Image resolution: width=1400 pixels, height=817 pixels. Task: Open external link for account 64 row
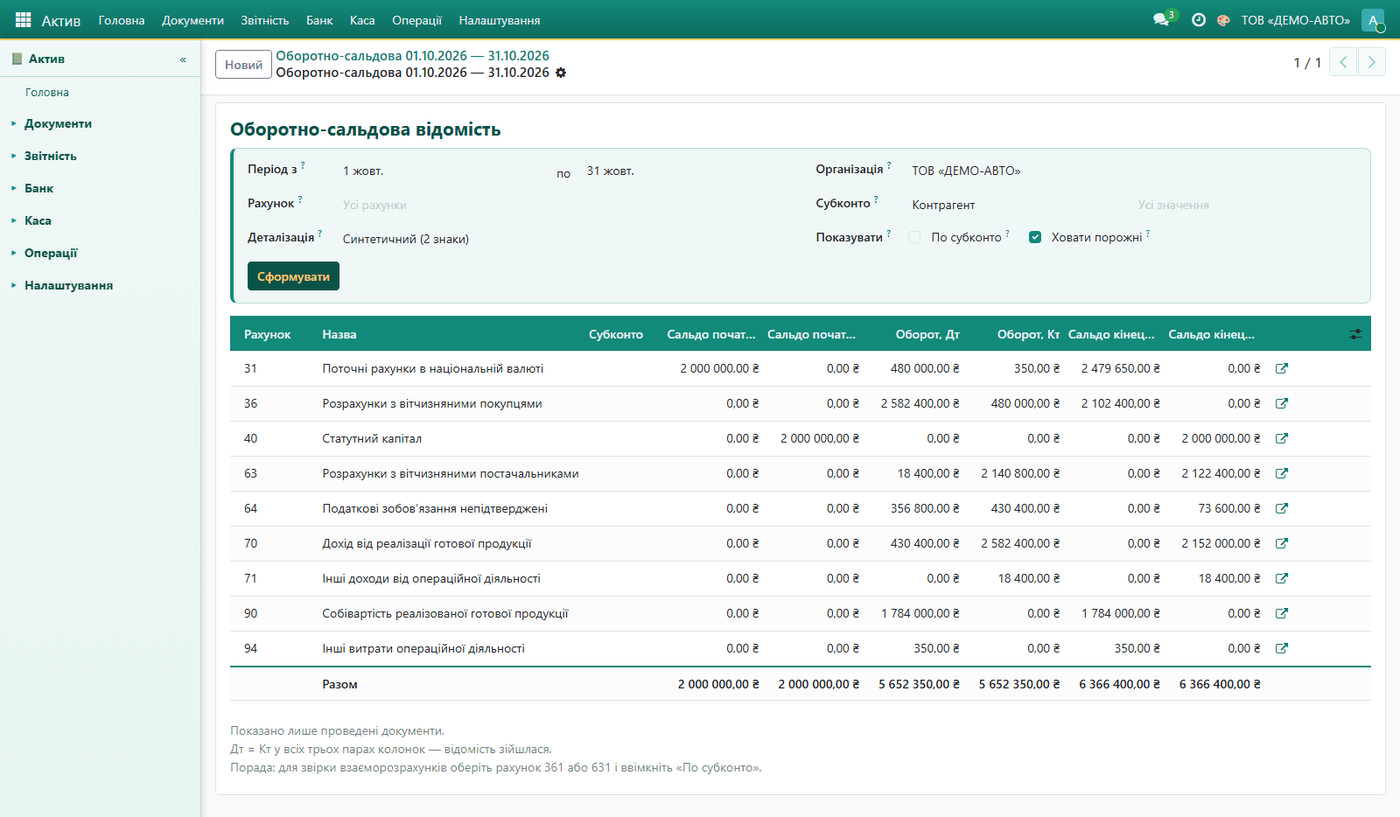tap(1282, 509)
